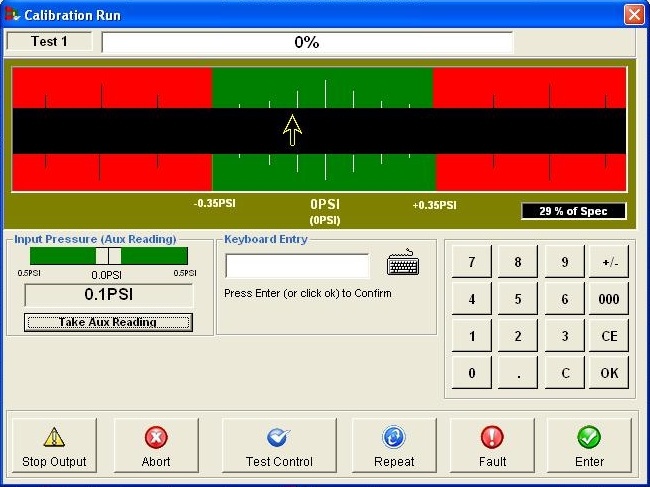The height and width of the screenshot is (487, 650).
Task: Open Test Control with the checkmark icon
Action: point(279,446)
